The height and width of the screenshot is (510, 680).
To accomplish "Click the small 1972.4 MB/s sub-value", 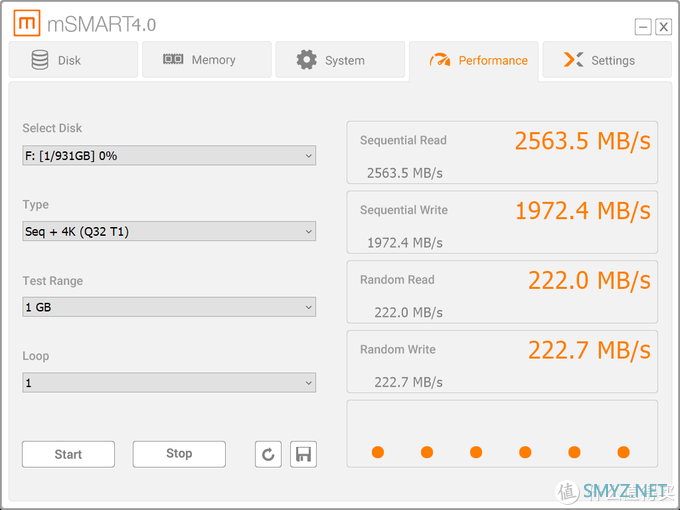I will (x=405, y=243).
